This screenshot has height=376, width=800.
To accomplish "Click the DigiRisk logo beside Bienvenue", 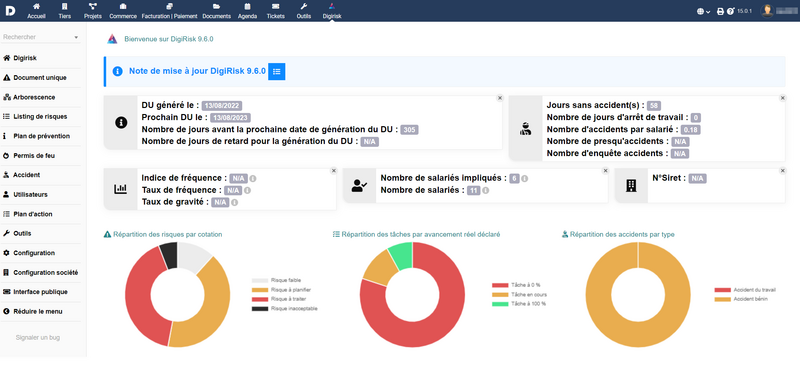I will click(x=112, y=39).
